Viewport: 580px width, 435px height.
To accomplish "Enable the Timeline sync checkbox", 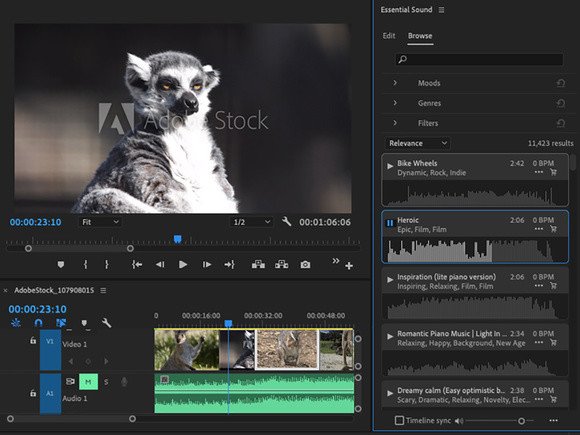I will [x=399, y=420].
